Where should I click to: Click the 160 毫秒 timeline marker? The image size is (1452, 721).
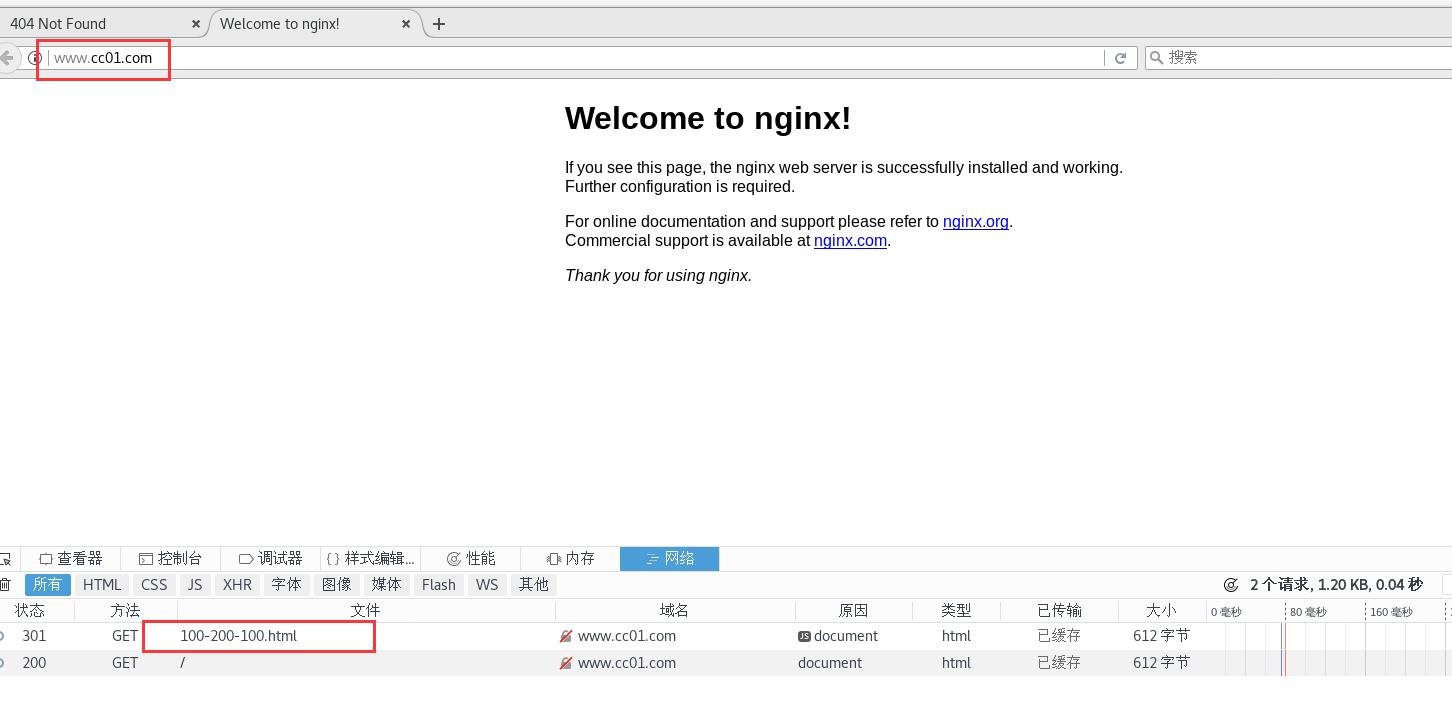click(x=1391, y=611)
